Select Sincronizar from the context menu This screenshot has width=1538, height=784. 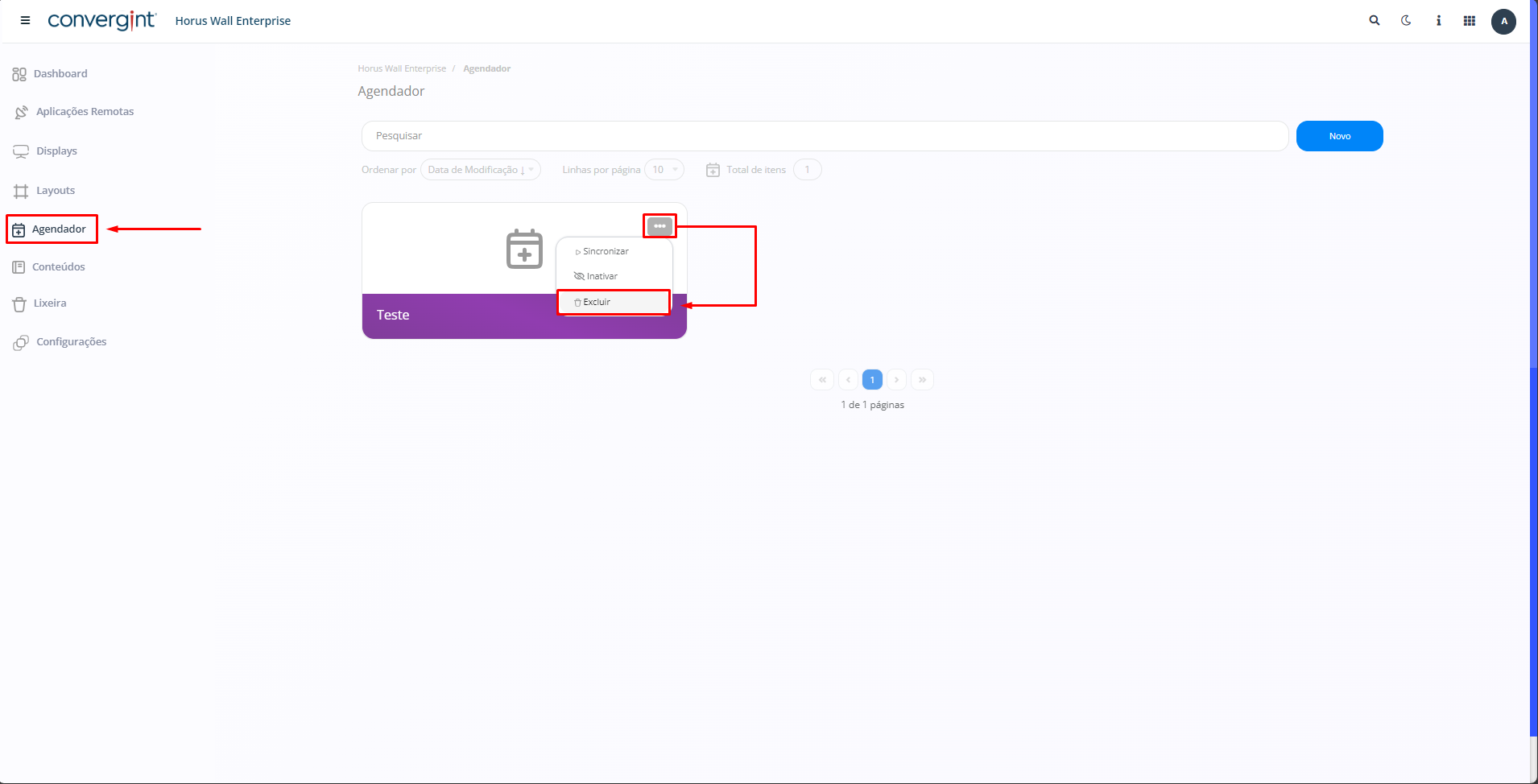(606, 252)
